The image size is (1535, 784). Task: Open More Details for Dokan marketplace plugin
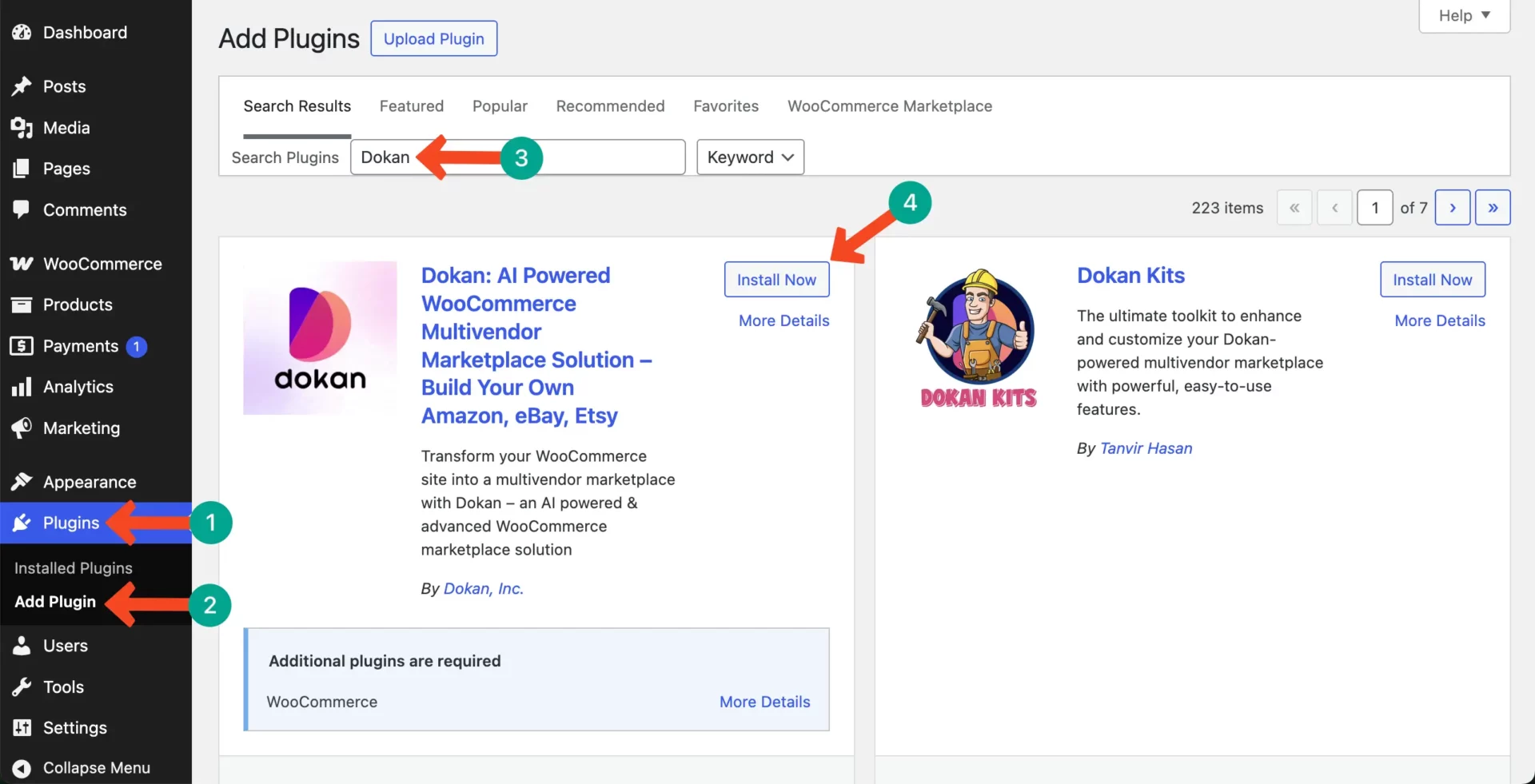(783, 320)
